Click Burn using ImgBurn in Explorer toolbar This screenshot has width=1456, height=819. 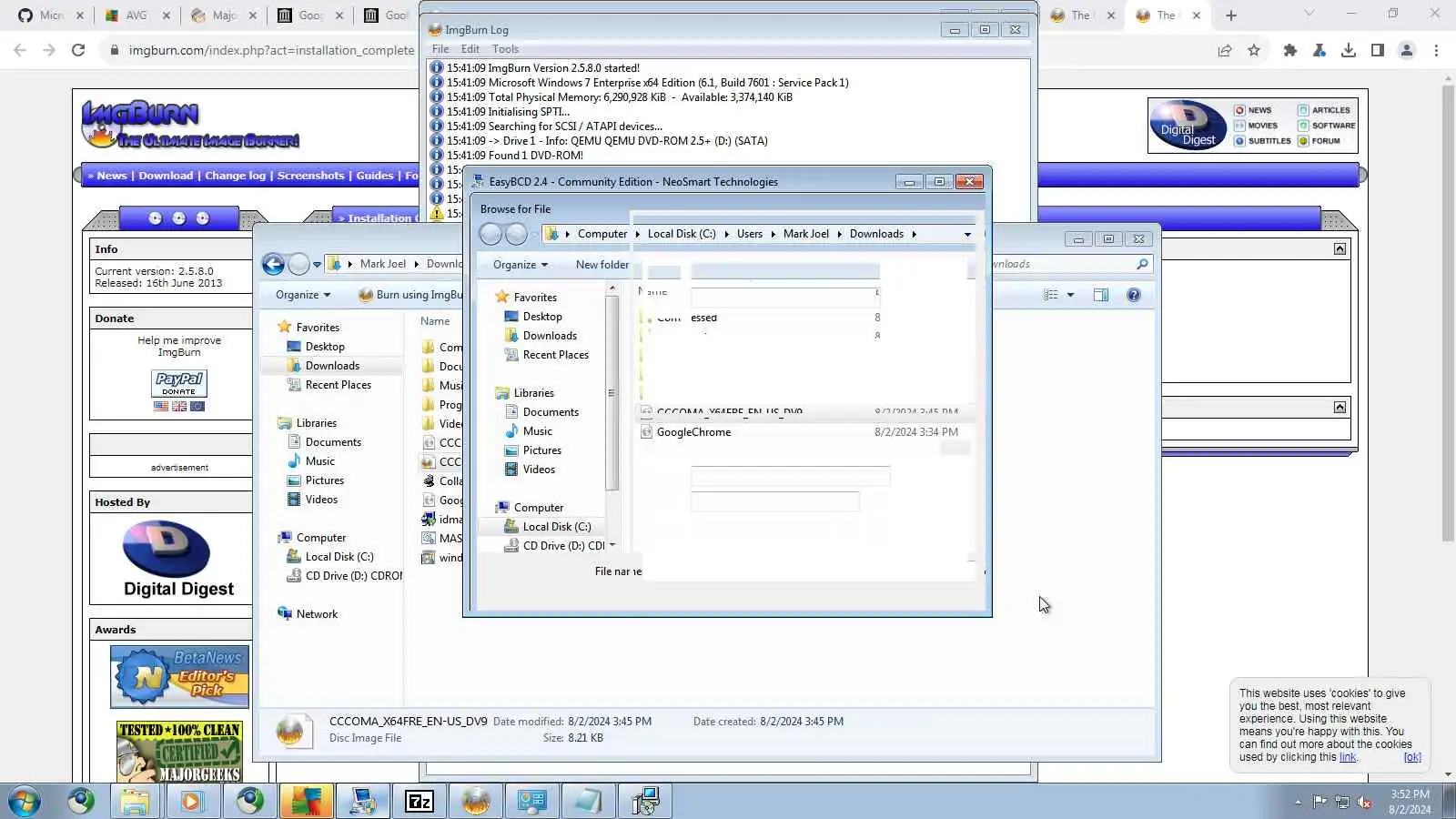[410, 295]
